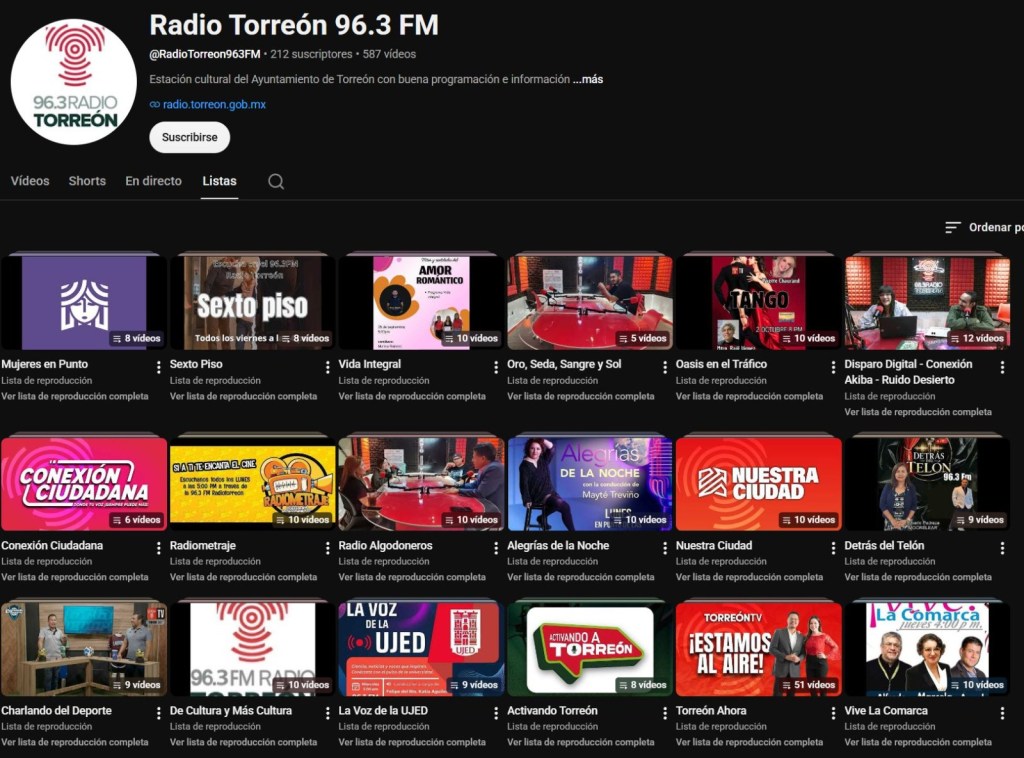This screenshot has width=1024, height=758.
Task: Open the Amor Romántico Vida Integral thumbnail
Action: 421,303
